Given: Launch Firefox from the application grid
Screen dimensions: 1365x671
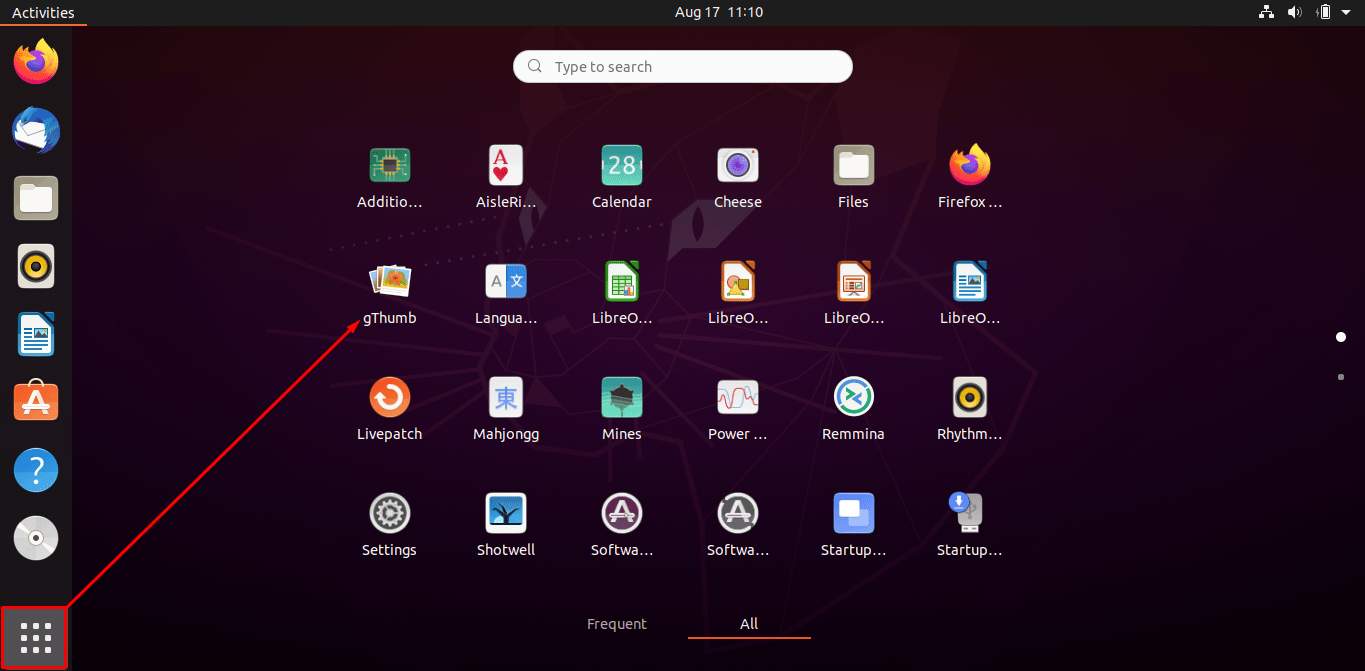Looking at the screenshot, I should pos(970,165).
